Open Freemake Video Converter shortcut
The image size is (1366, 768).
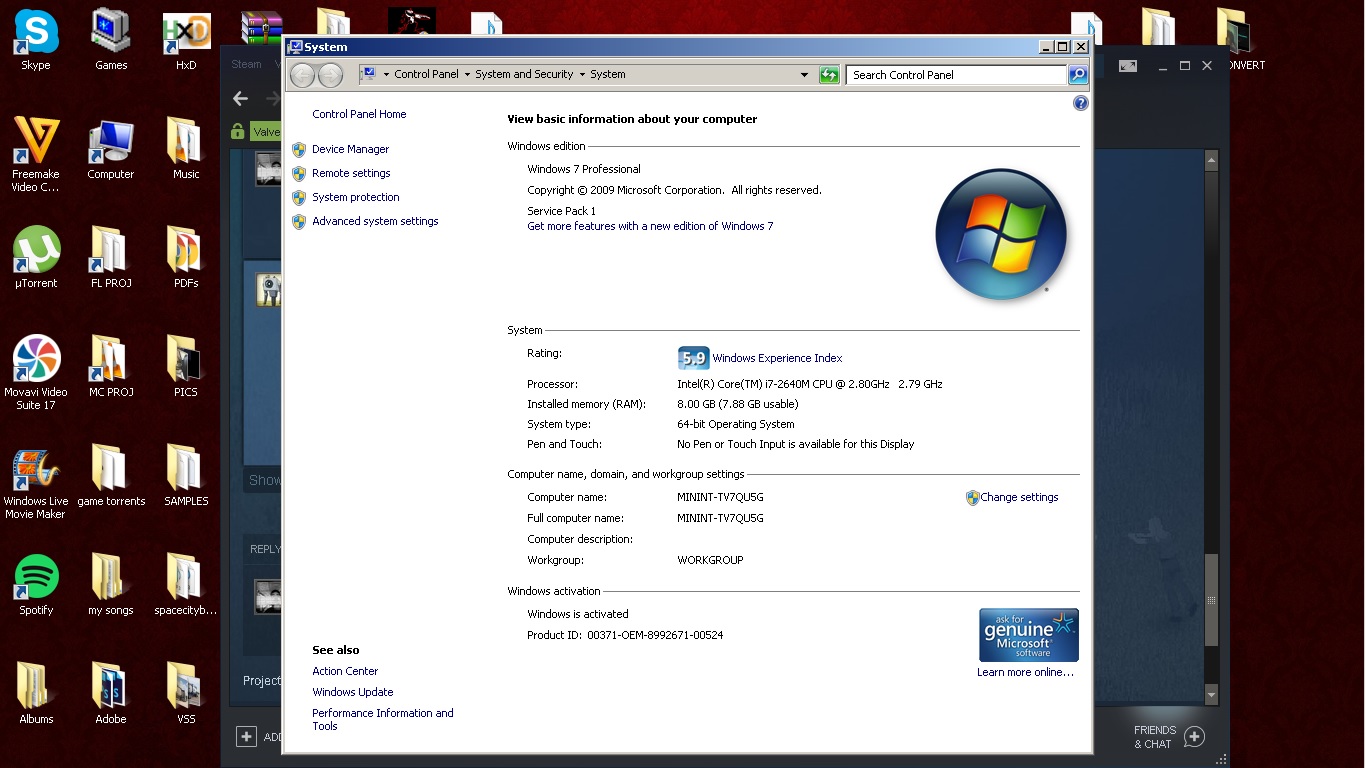36,153
